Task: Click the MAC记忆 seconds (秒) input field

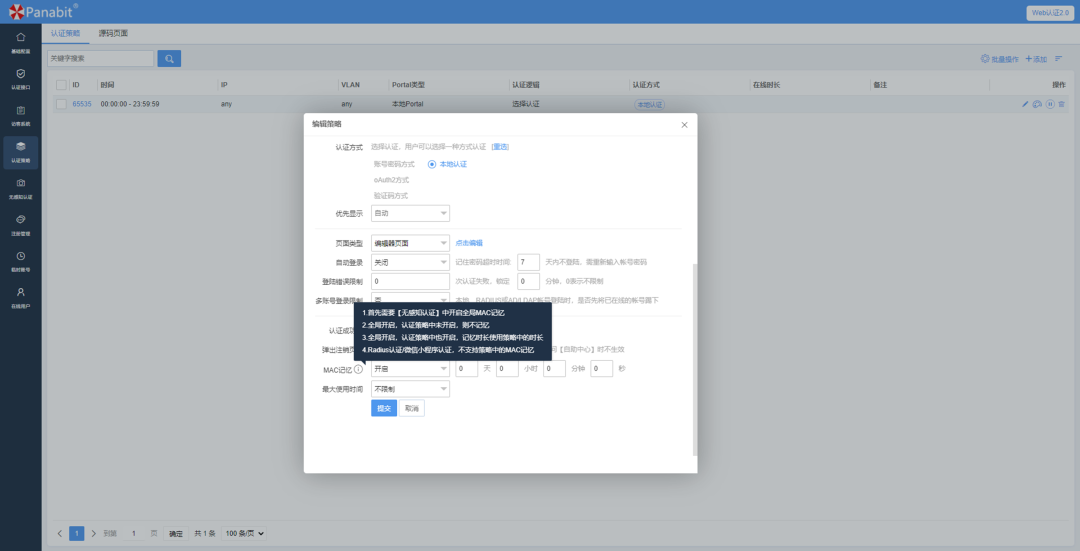Action: click(x=601, y=369)
